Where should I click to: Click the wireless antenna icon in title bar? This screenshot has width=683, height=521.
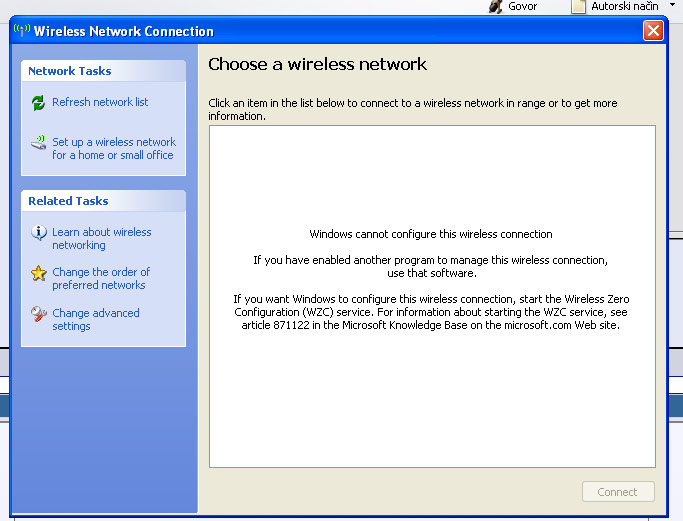[22, 30]
